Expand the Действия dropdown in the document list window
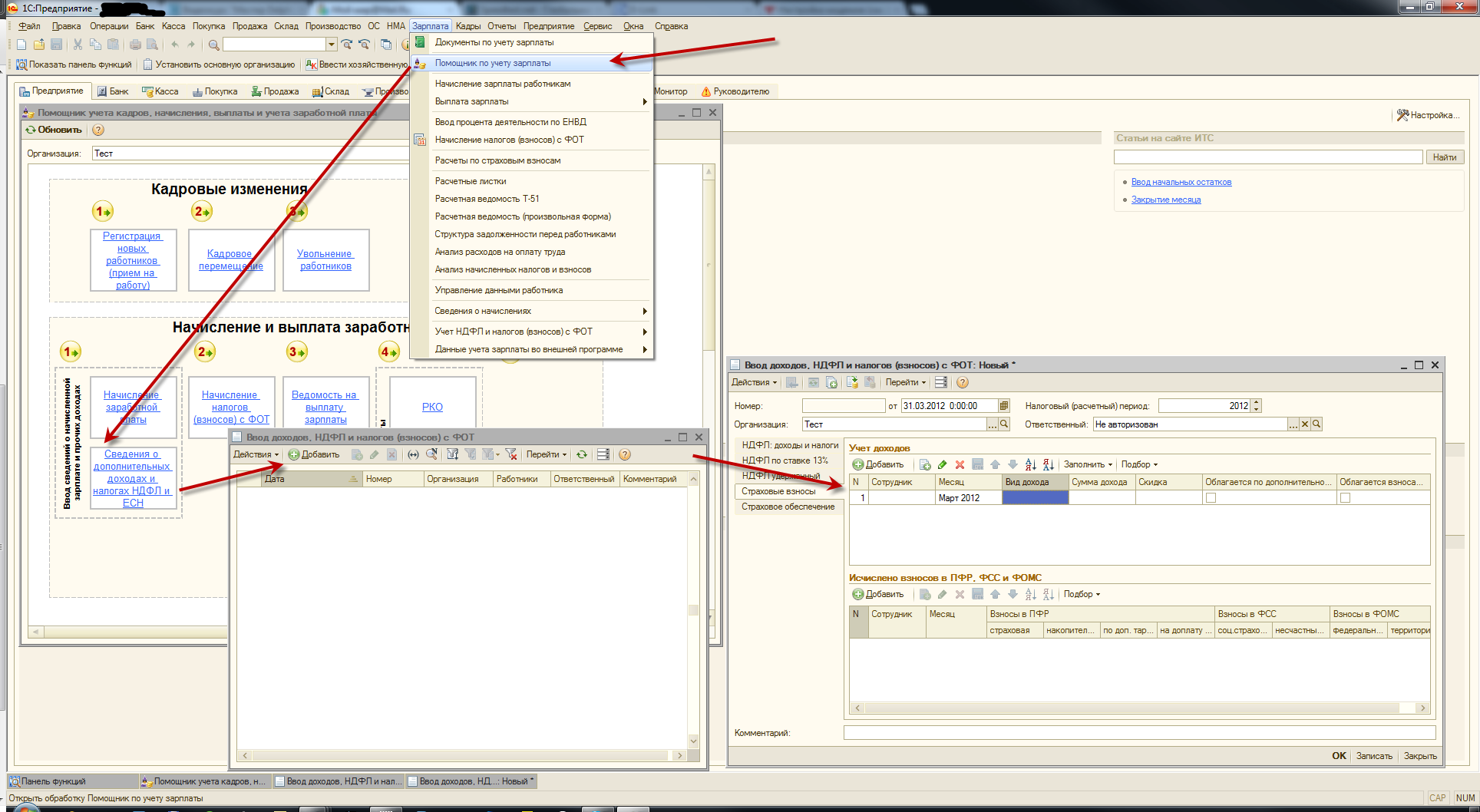 256,455
